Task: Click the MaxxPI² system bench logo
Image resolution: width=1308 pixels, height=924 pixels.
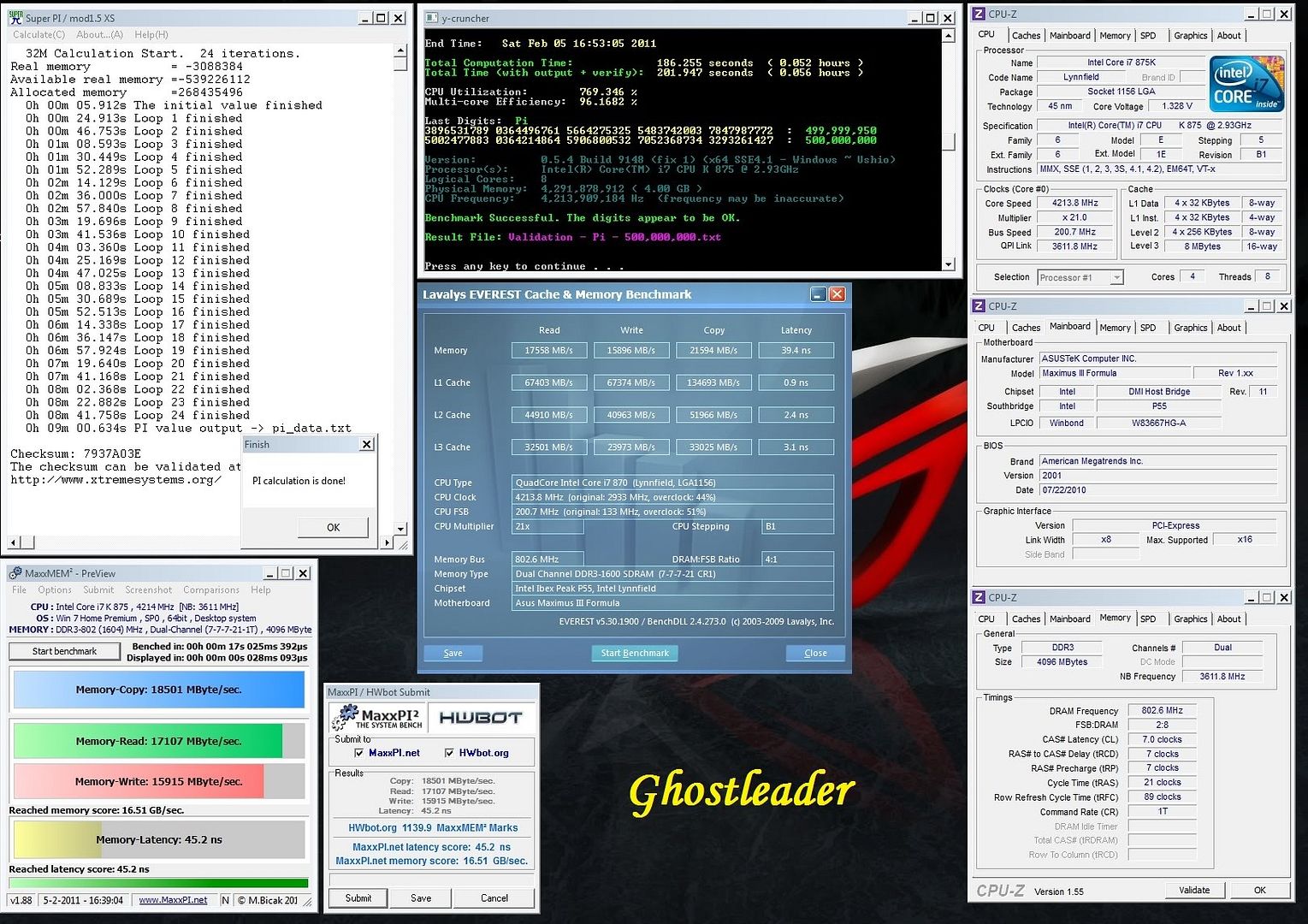Action: [376, 717]
